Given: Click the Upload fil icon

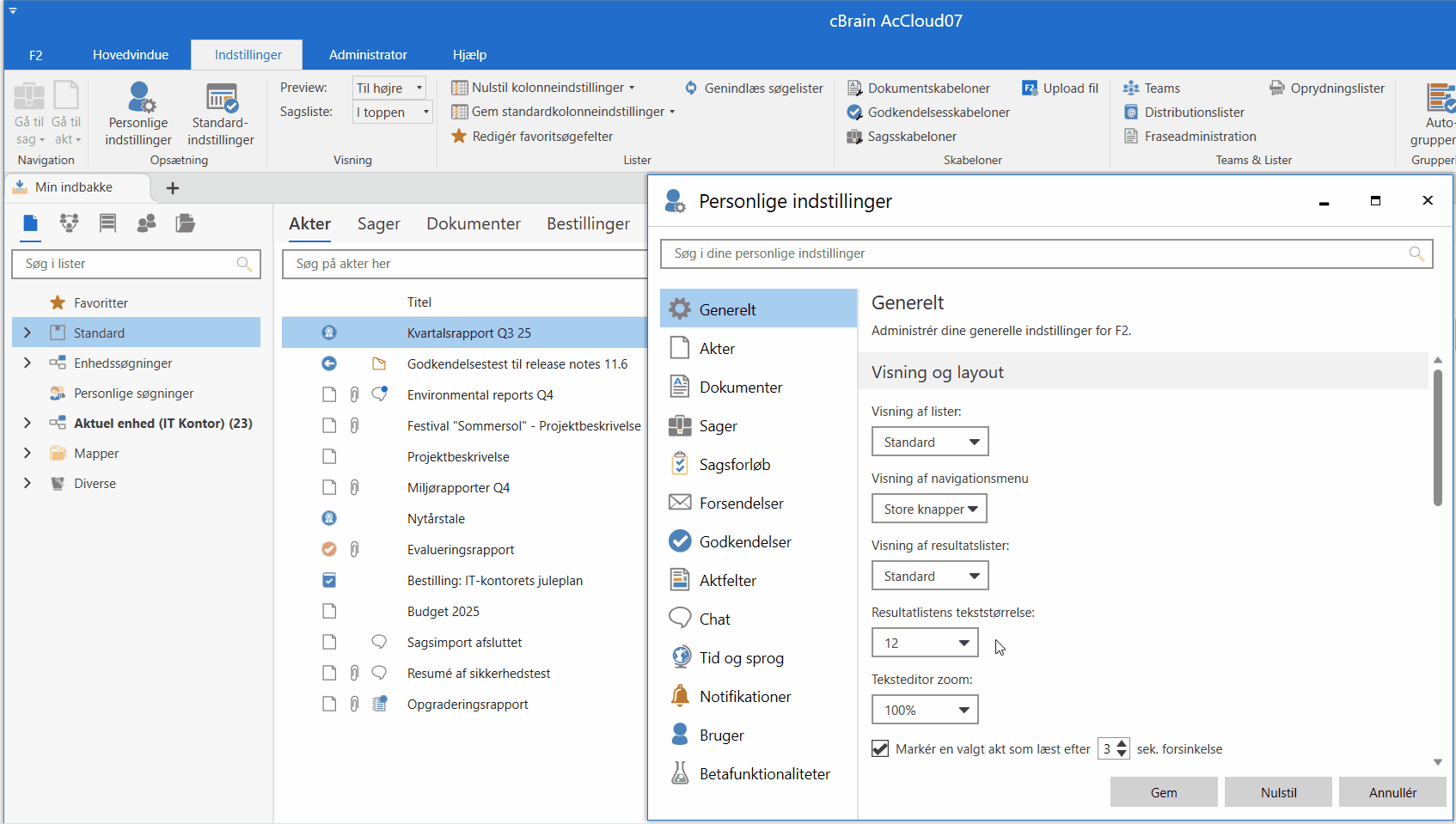Looking at the screenshot, I should tap(1030, 88).
